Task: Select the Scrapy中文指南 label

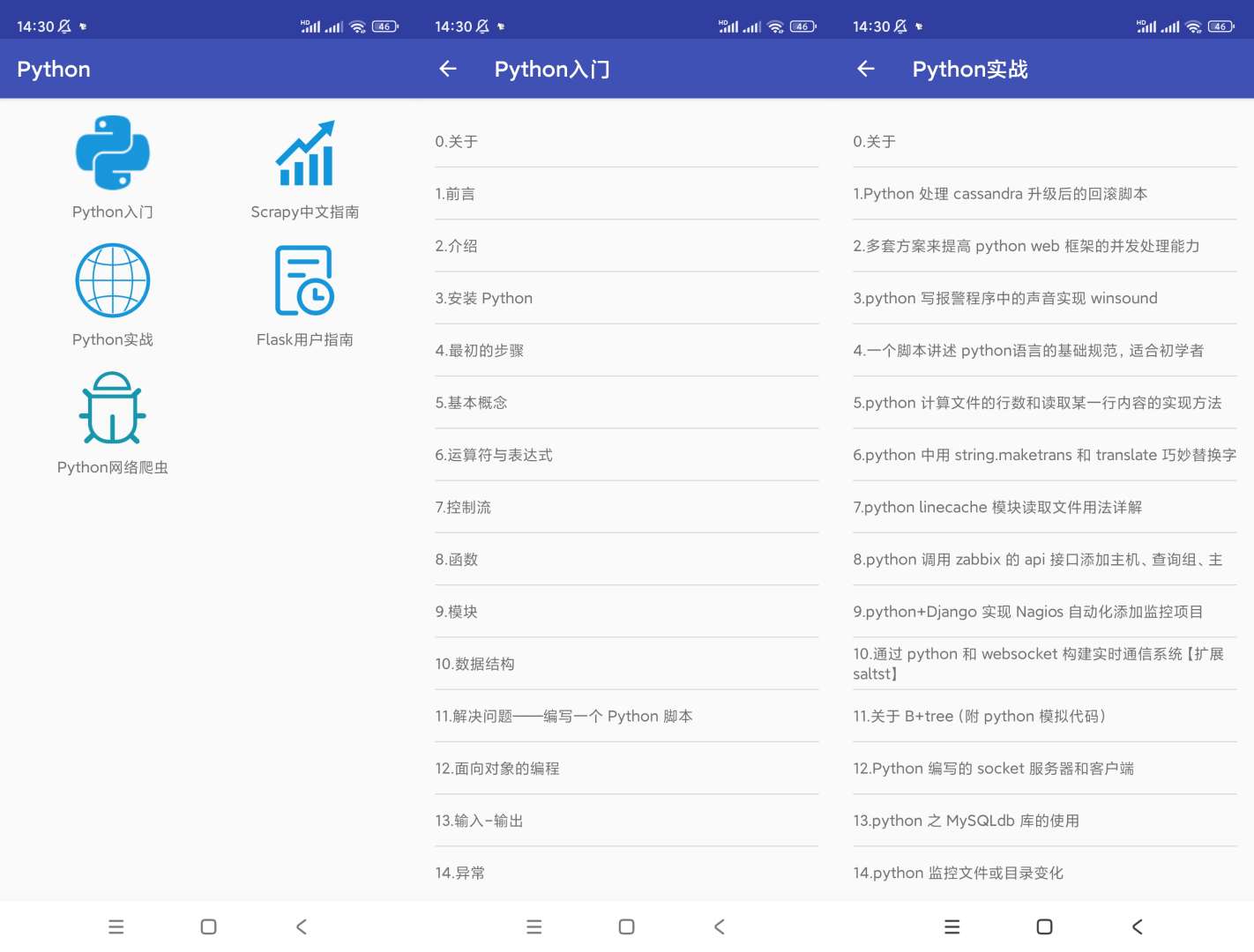Action: pos(305,212)
